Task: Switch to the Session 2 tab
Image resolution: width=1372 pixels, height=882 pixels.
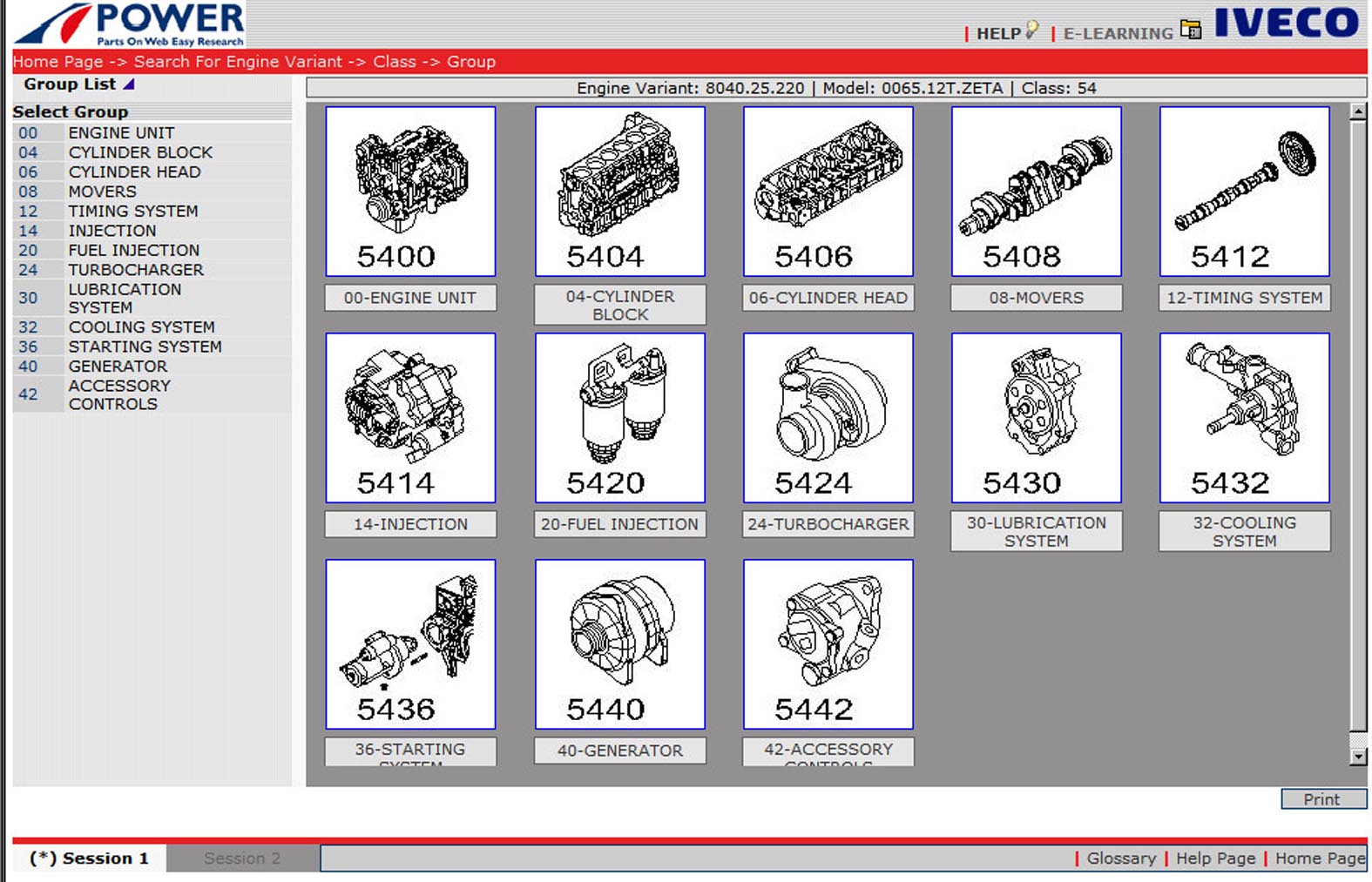Action: pos(242,858)
